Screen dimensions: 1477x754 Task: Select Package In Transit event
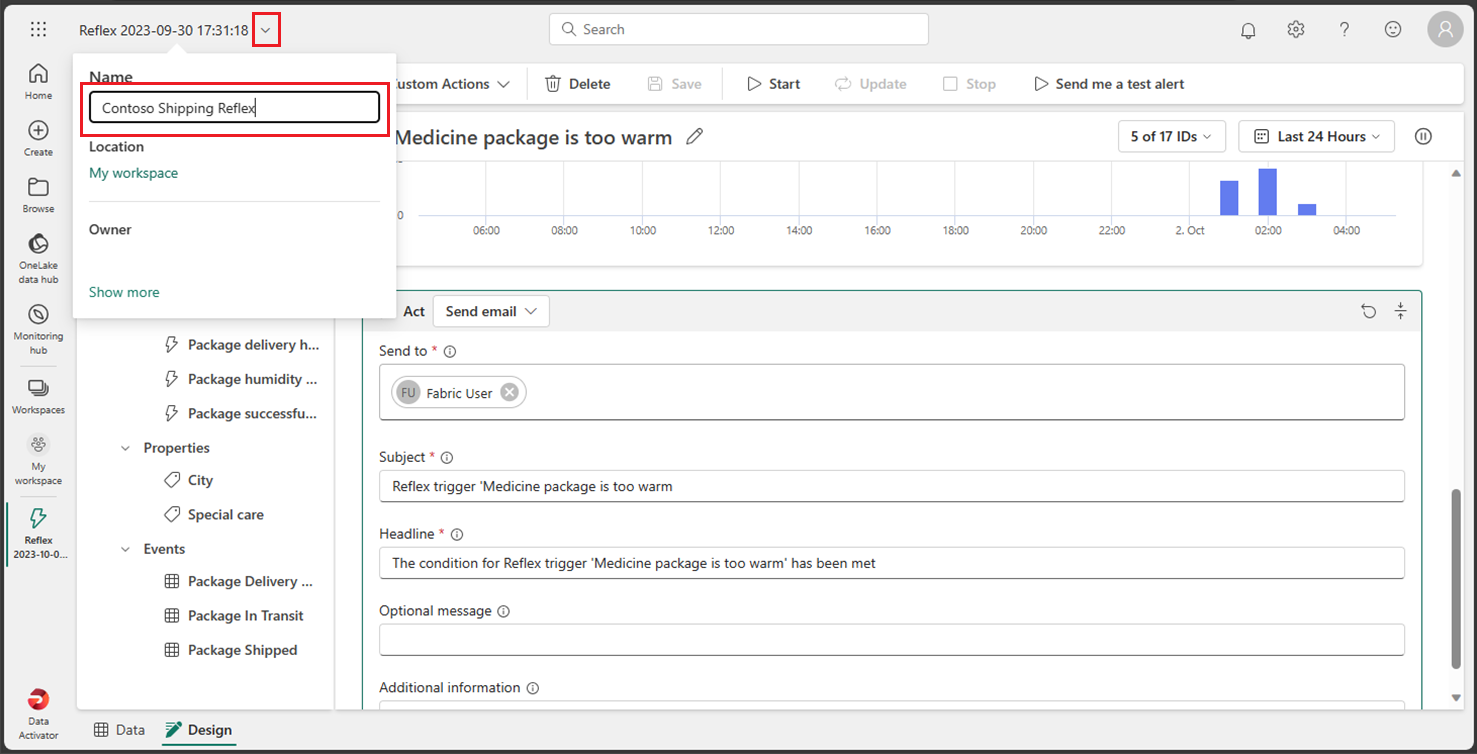(x=233, y=615)
